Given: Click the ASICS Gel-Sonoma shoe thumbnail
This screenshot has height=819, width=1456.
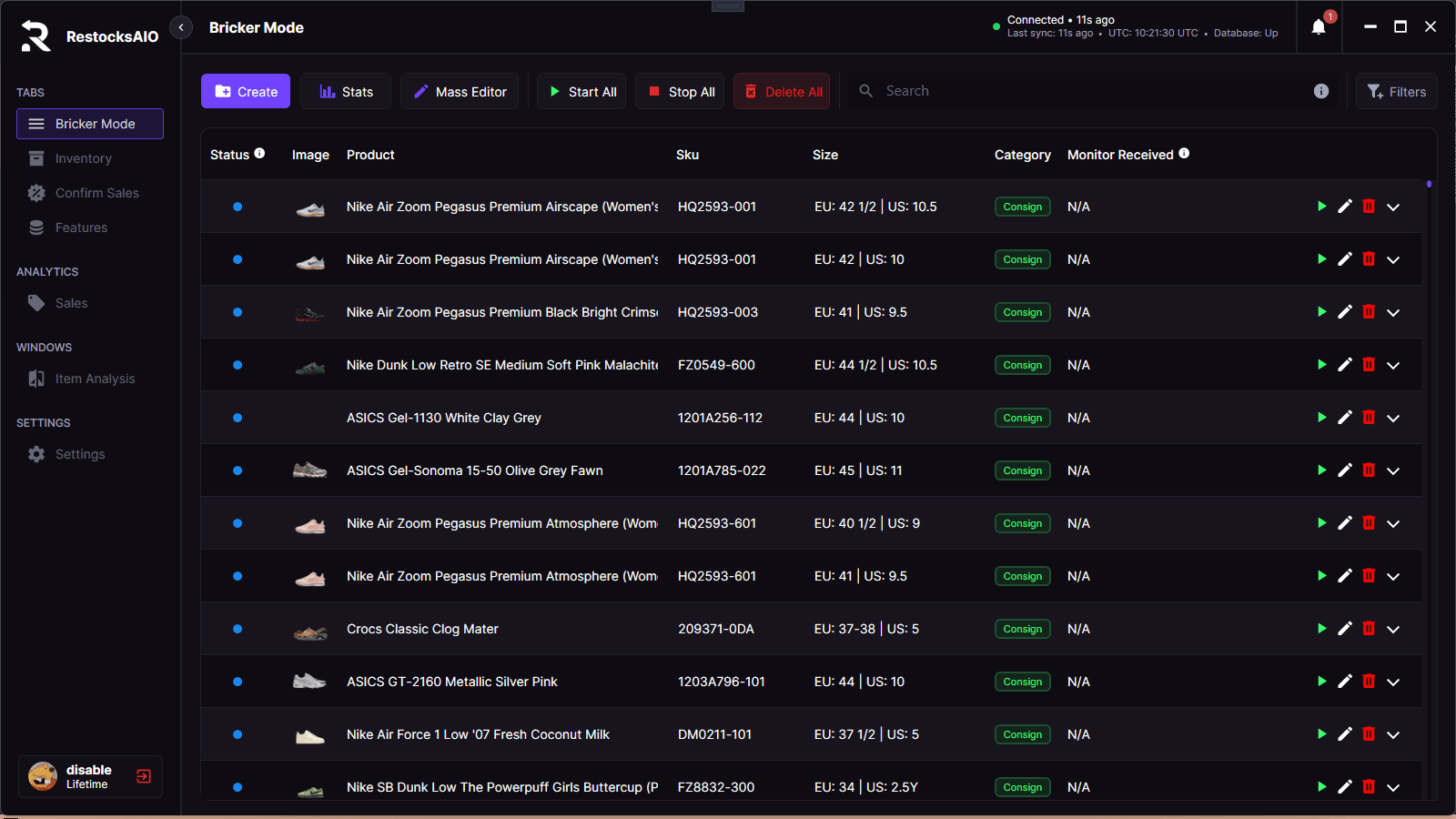Looking at the screenshot, I should [x=309, y=470].
